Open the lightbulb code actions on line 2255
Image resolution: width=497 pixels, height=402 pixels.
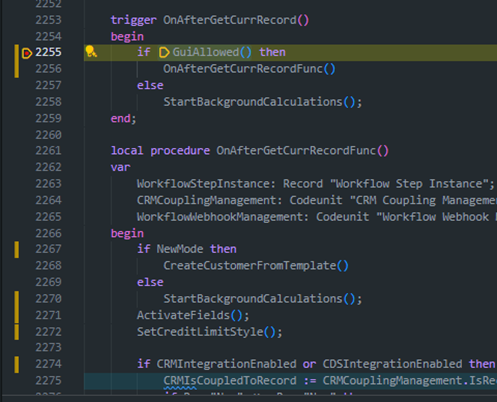click(x=91, y=52)
